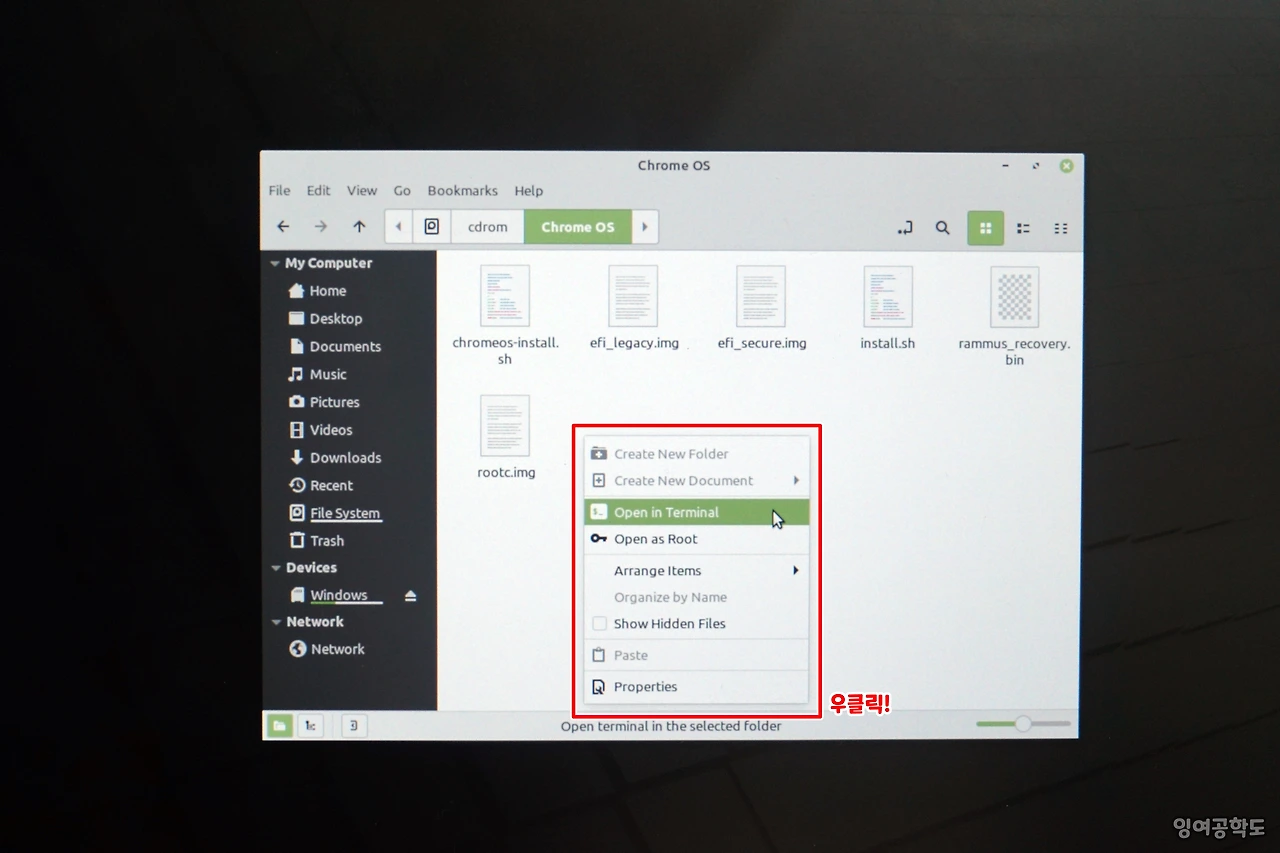The width and height of the screenshot is (1280, 853).
Task: Toggle the tree view sidebar button
Action: point(310,726)
